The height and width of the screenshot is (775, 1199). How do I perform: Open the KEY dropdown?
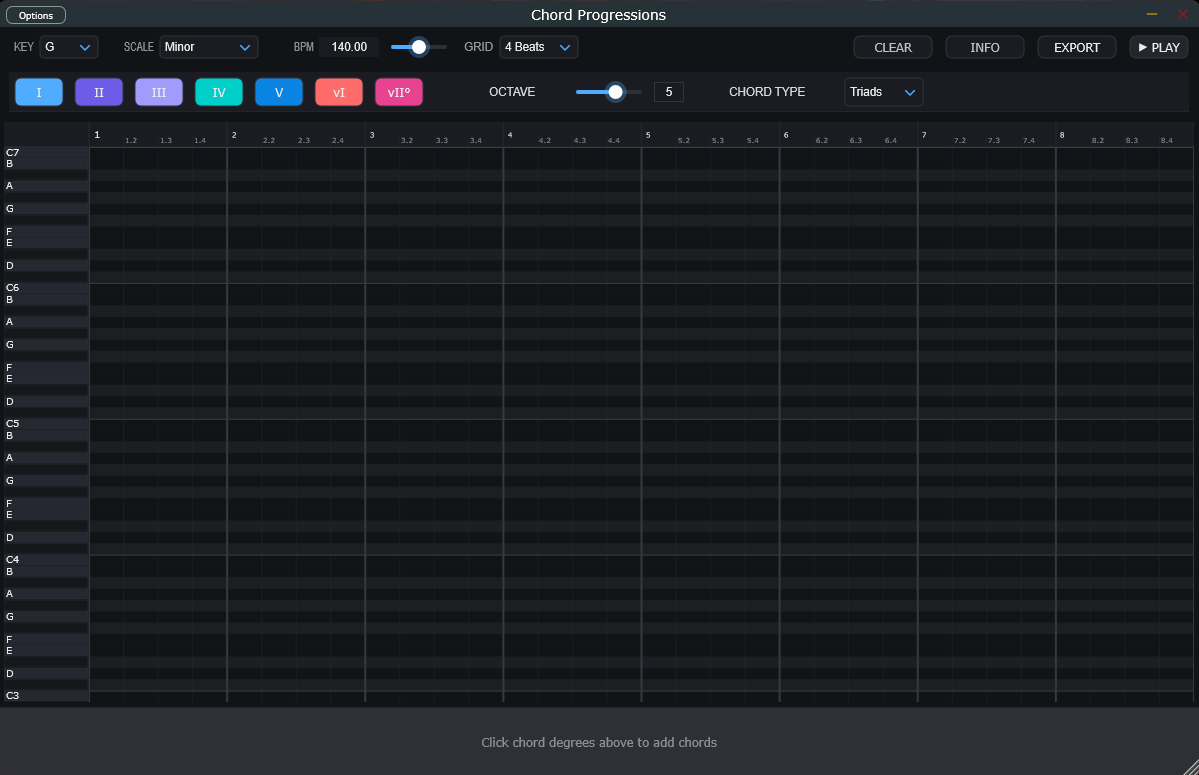point(69,47)
